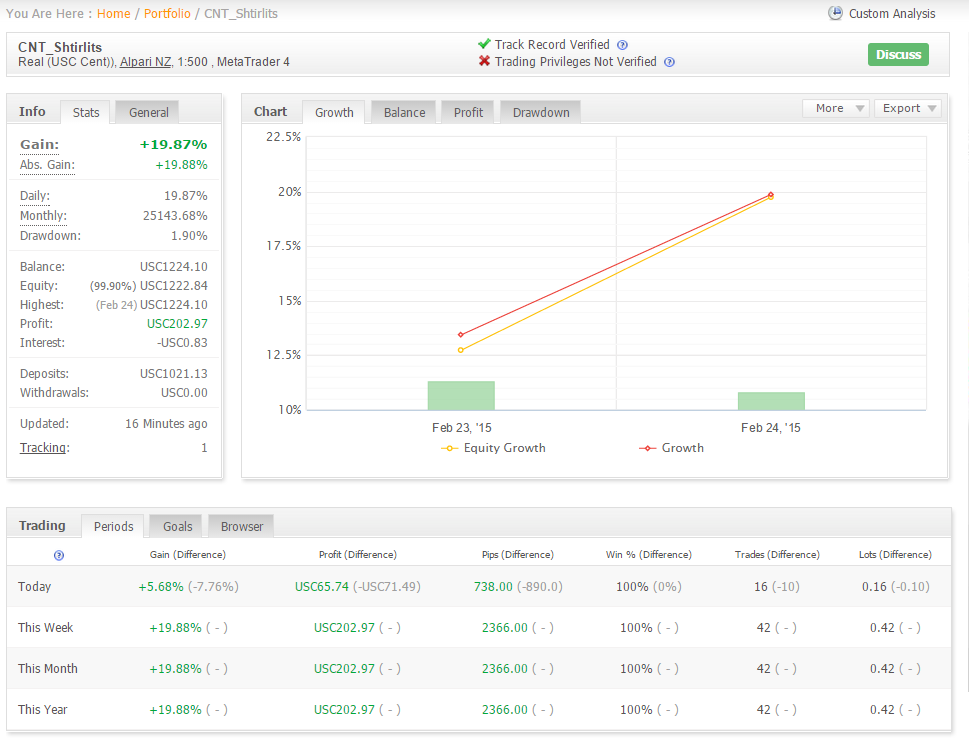The height and width of the screenshot is (743, 969).
Task: Click the Daily label
Action: click(x=35, y=196)
